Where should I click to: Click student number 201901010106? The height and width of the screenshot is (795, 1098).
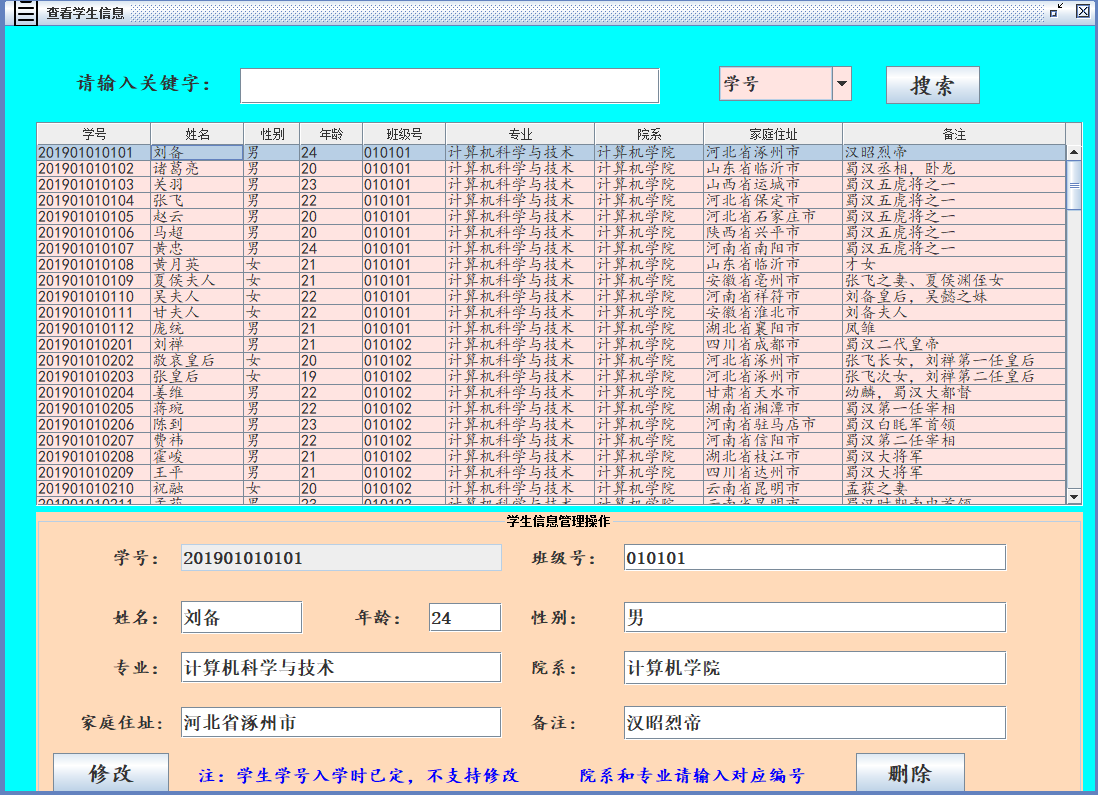coord(94,233)
